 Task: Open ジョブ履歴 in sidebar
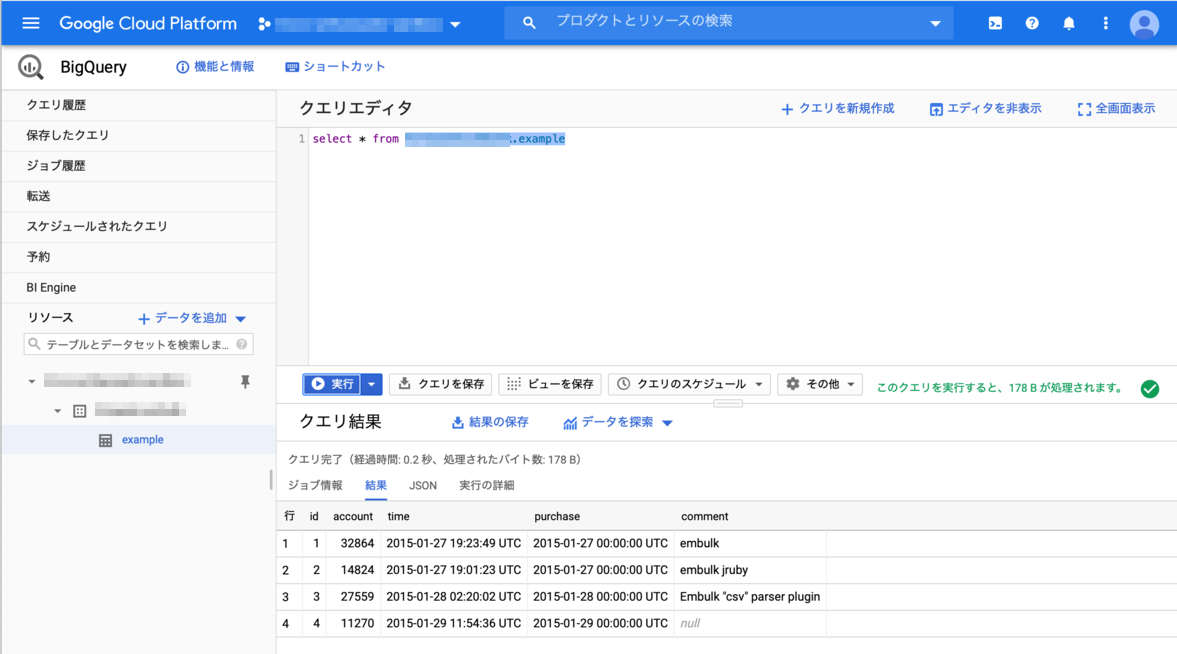click(x=139, y=166)
